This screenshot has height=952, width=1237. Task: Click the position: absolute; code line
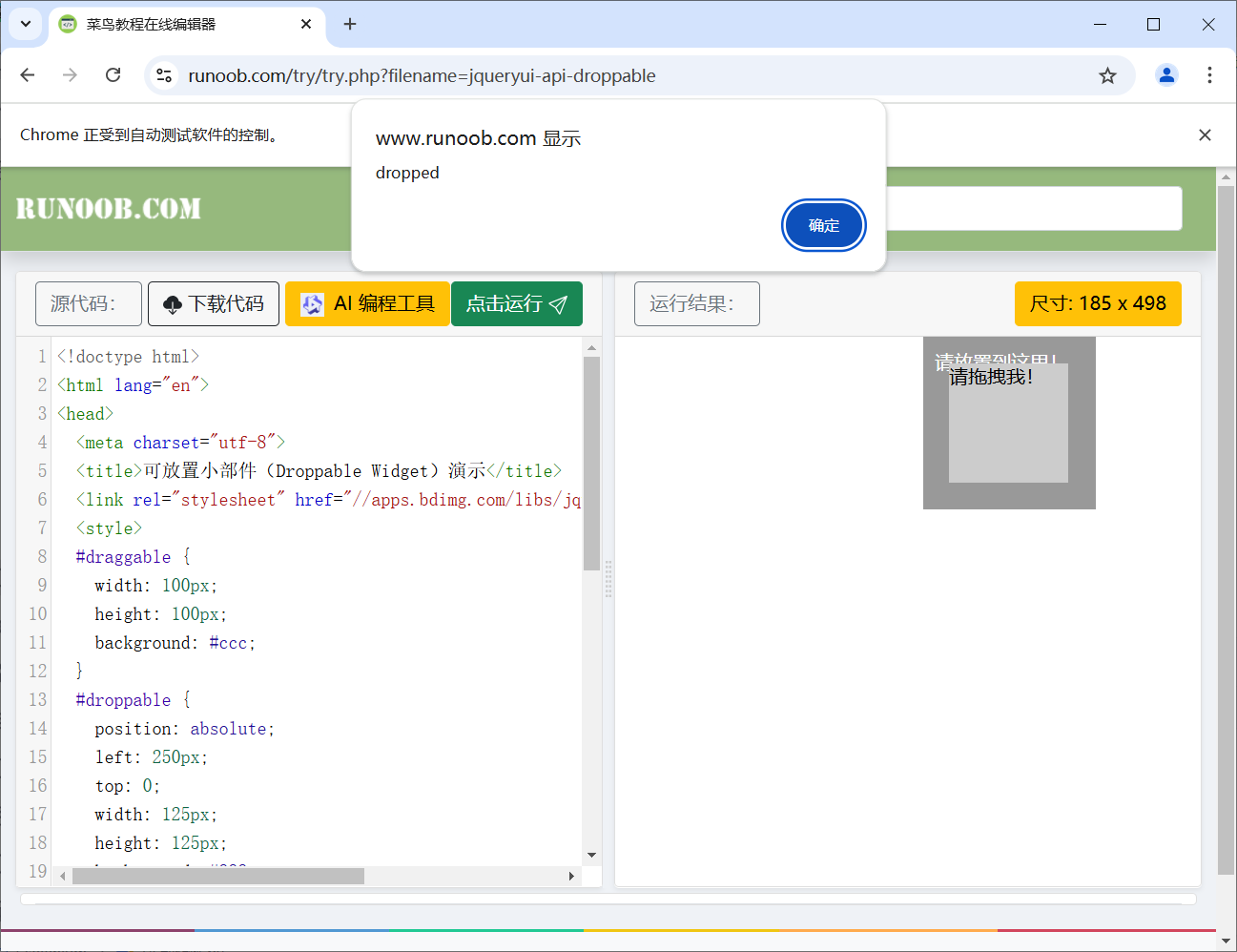pos(185,729)
